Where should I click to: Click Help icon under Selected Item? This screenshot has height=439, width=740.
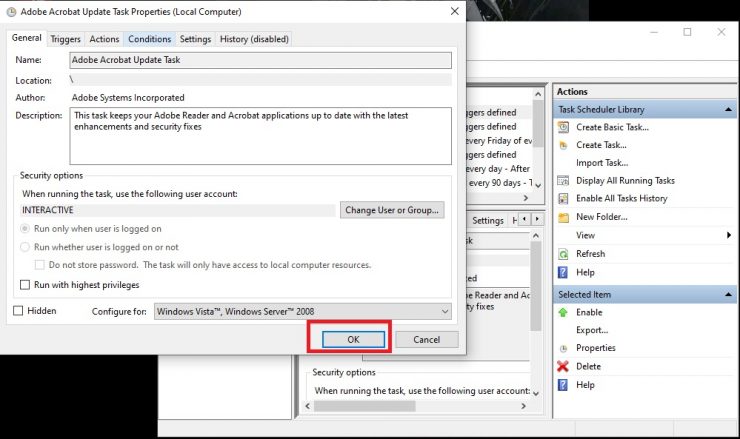point(563,385)
